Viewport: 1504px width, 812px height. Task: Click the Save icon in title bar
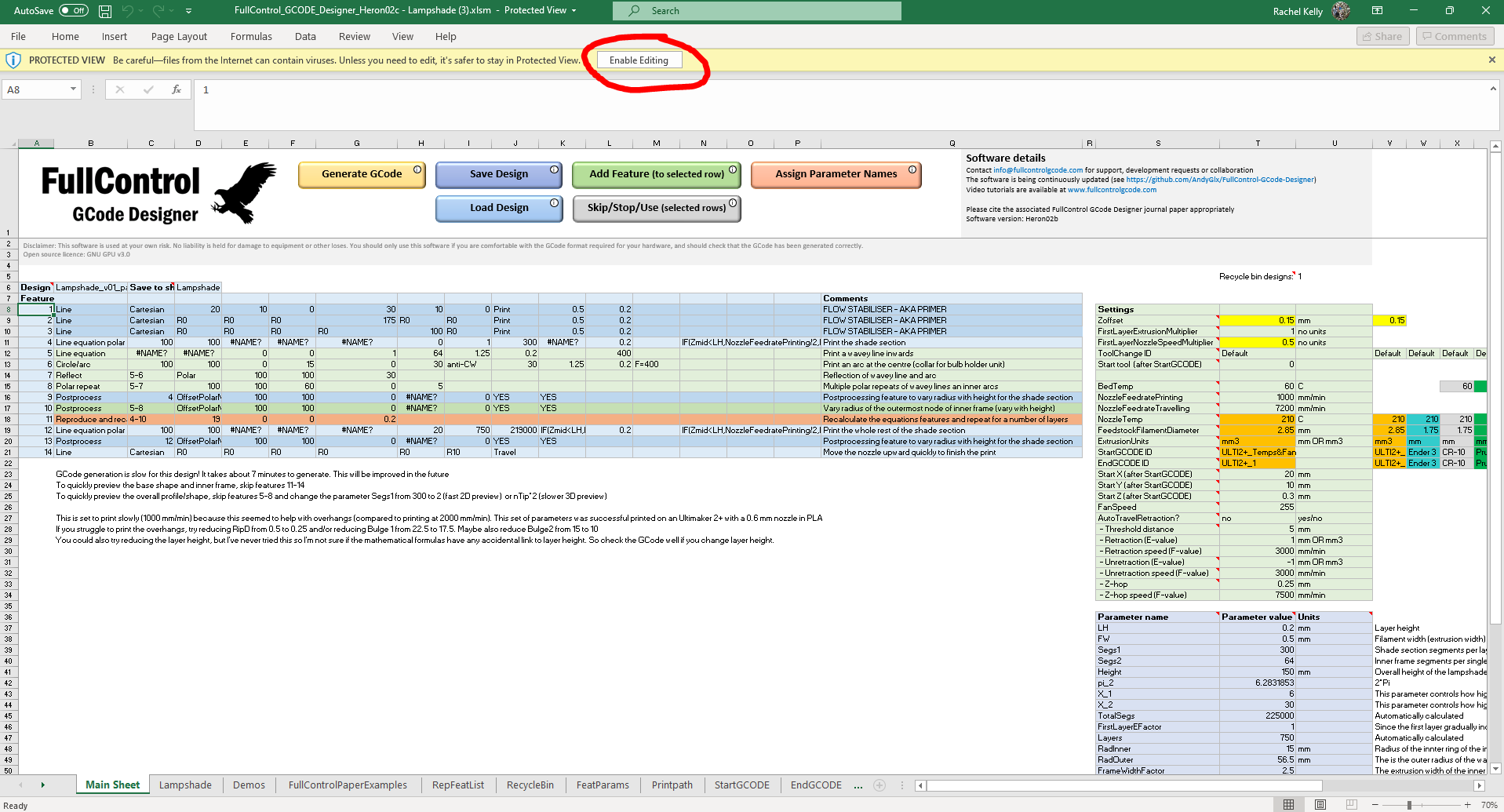coord(104,11)
